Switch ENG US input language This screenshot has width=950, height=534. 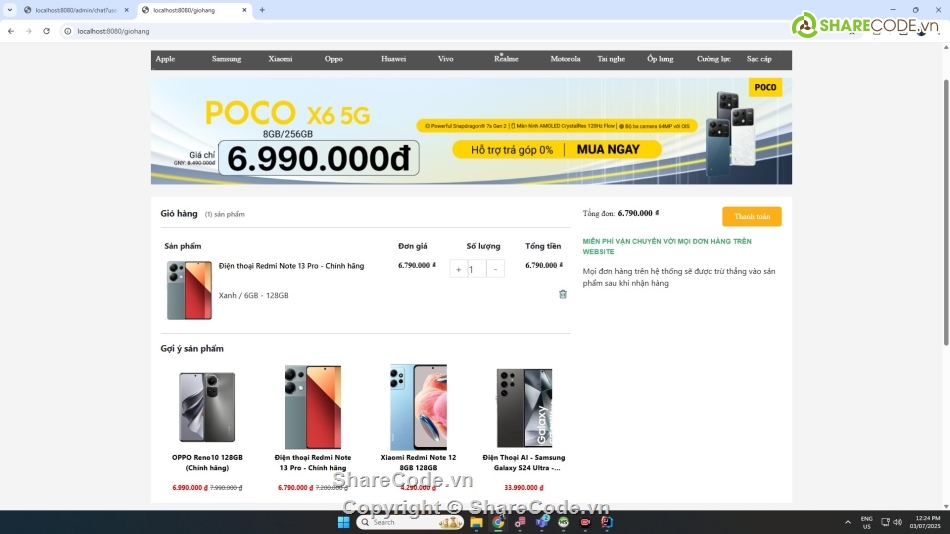[866, 522]
